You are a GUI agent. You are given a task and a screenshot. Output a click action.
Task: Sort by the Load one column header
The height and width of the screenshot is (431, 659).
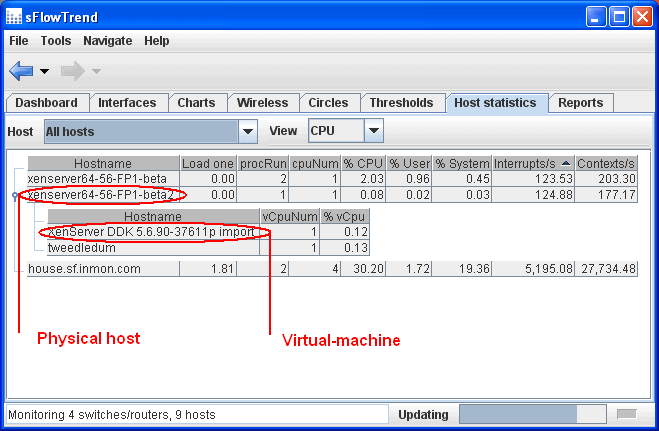coord(208,163)
